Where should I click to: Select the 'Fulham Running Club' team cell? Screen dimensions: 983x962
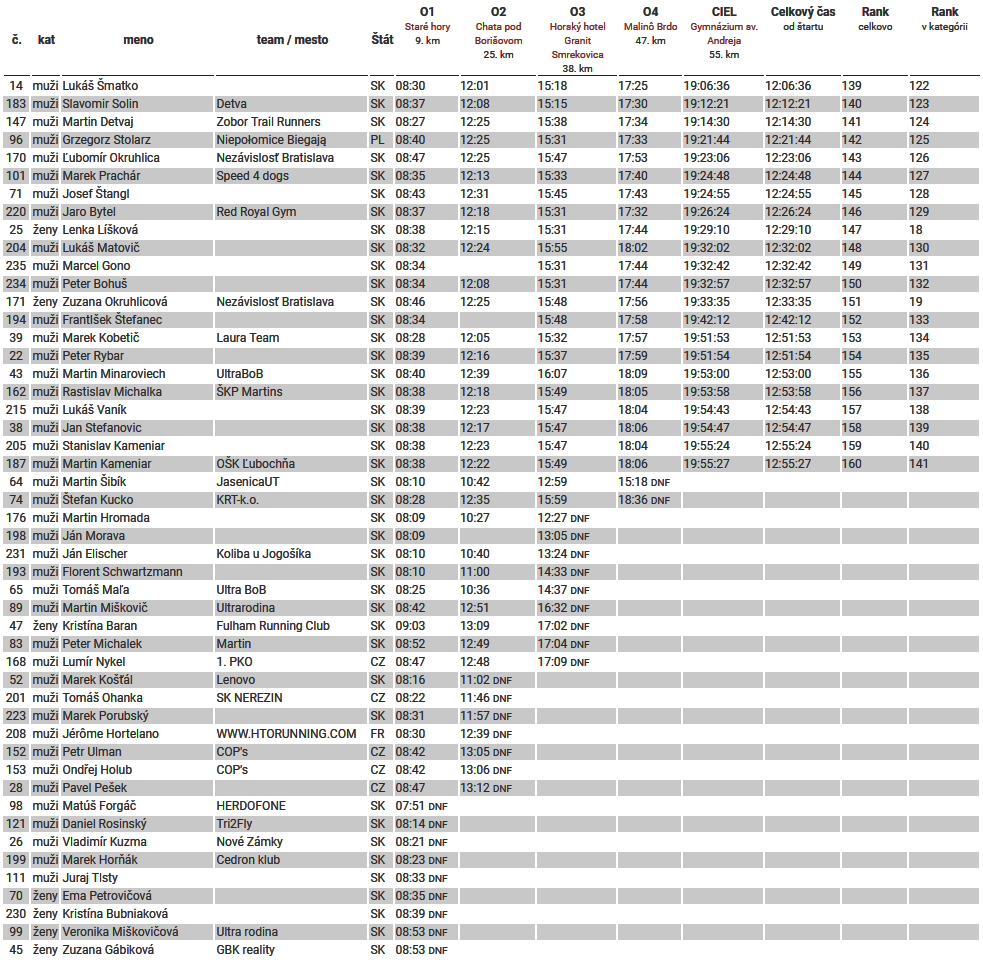pyautogui.click(x=273, y=626)
